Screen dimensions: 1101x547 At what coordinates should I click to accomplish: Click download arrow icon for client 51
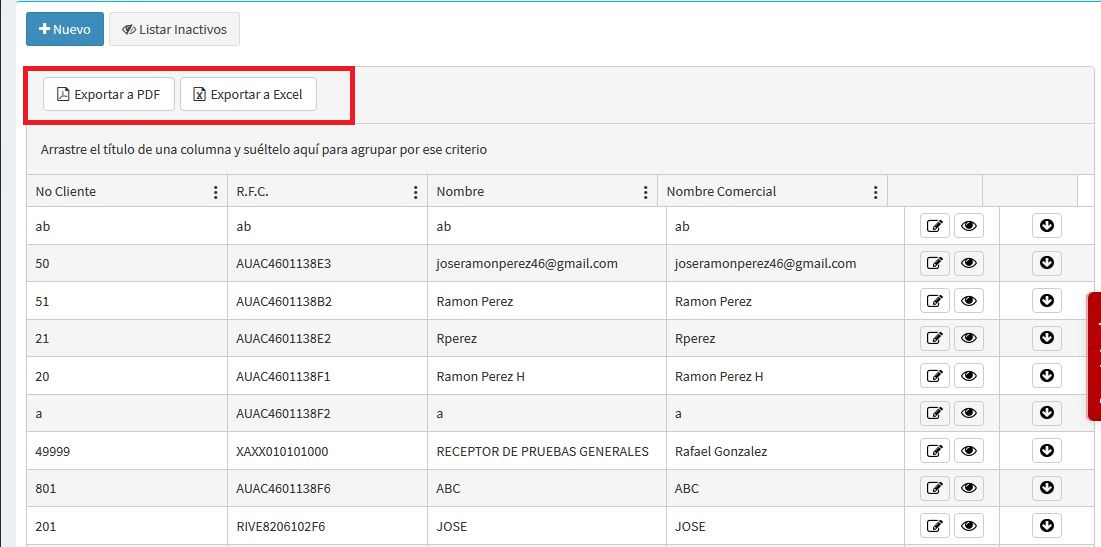click(1046, 301)
